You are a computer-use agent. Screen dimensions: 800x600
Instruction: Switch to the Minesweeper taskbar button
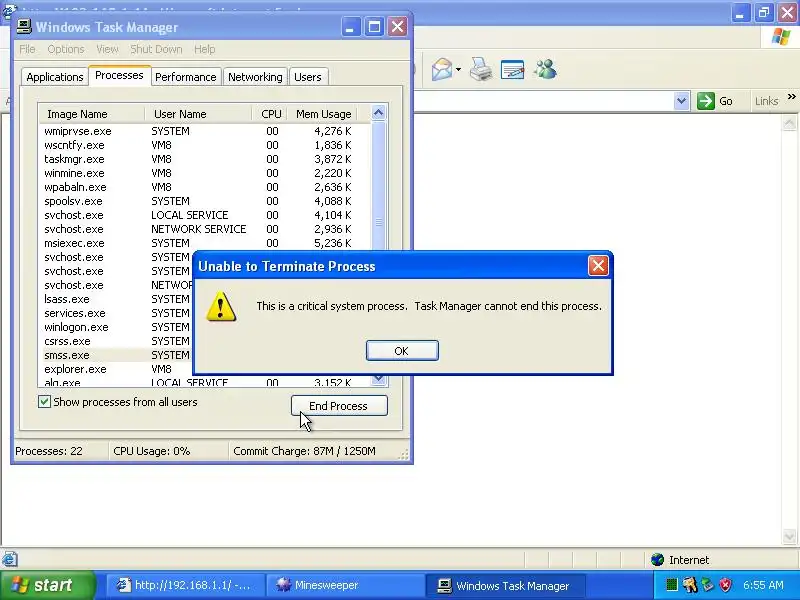tap(346, 585)
